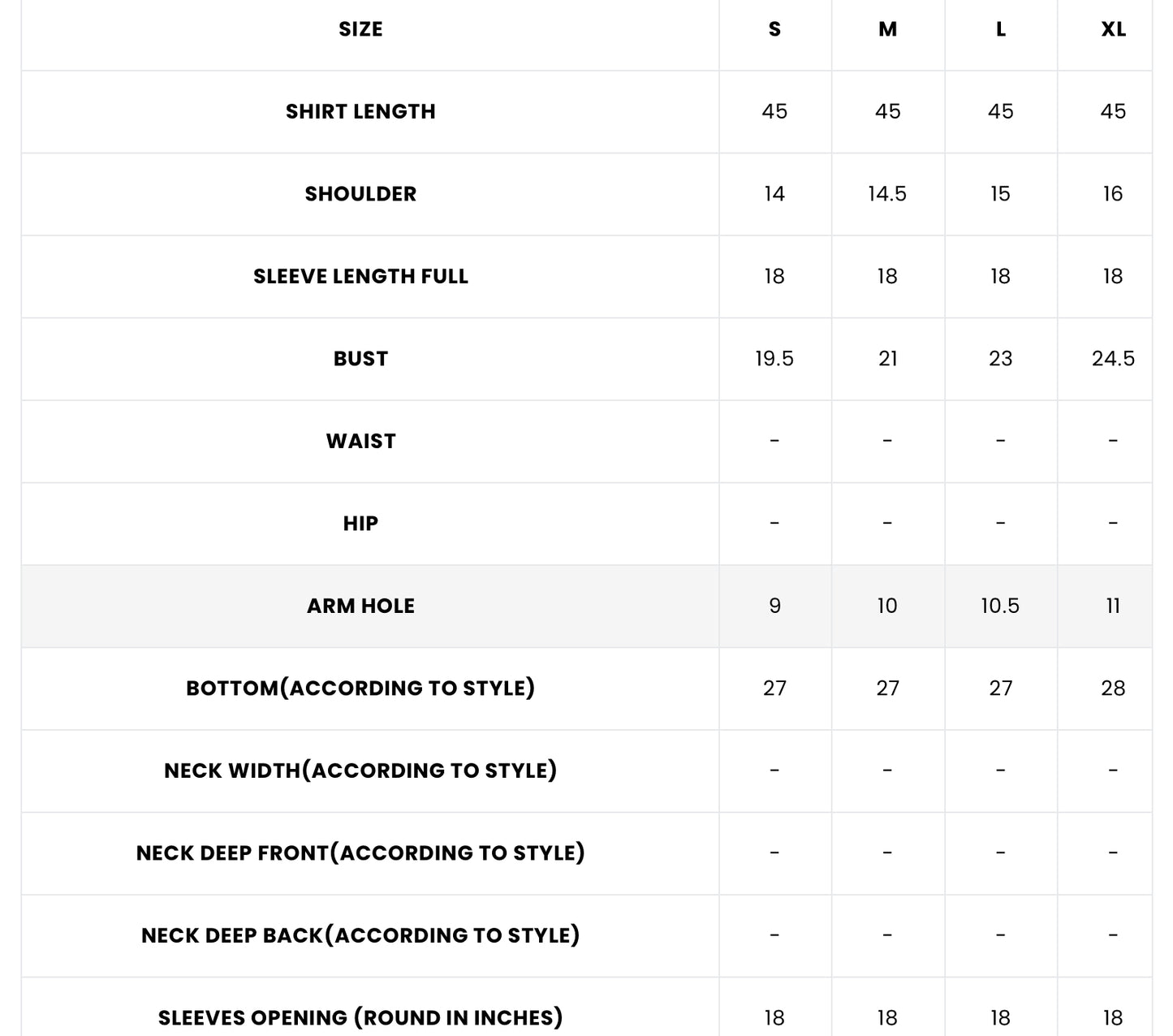Select the SIZE header cell
This screenshot has width=1173, height=1036.
360,29
